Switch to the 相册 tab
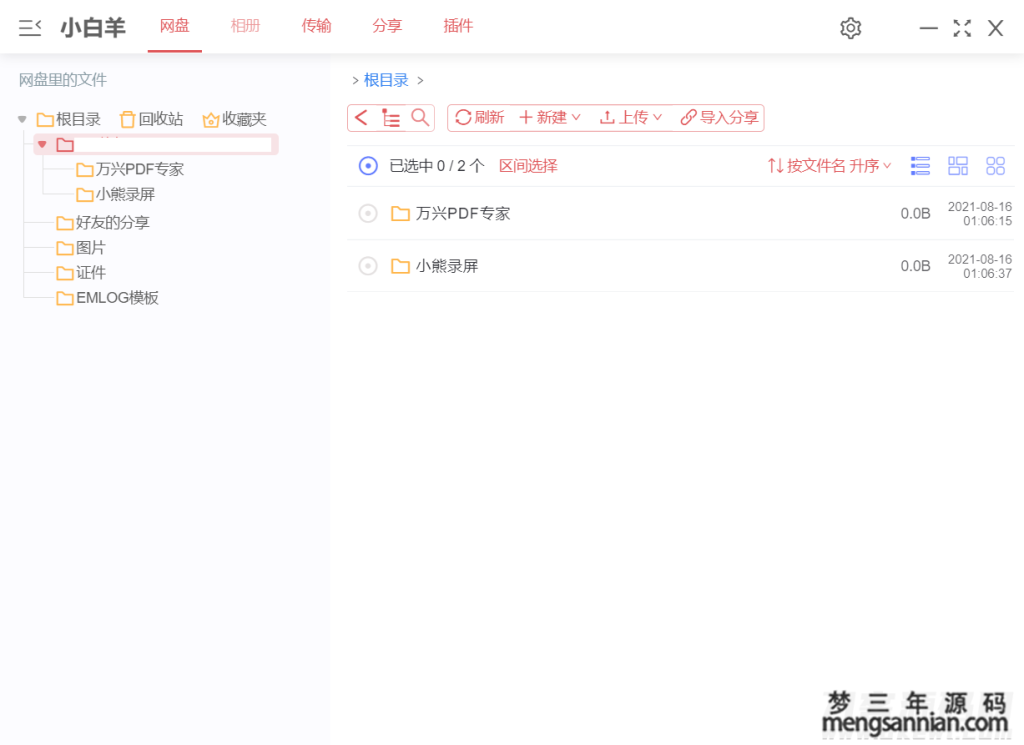Viewport: 1024px width, 745px height. 246,26
